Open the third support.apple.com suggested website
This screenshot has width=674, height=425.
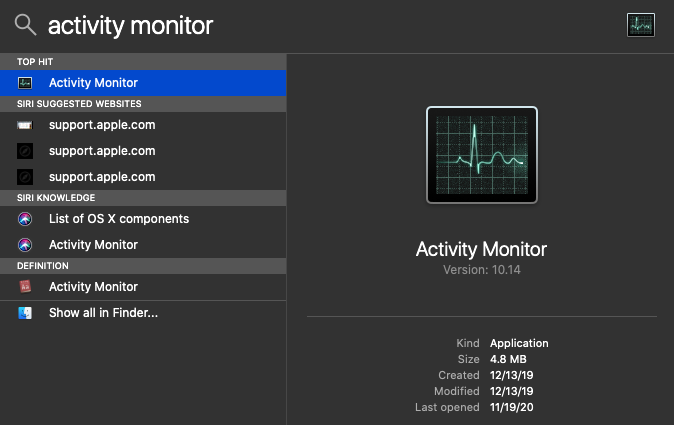point(143,177)
